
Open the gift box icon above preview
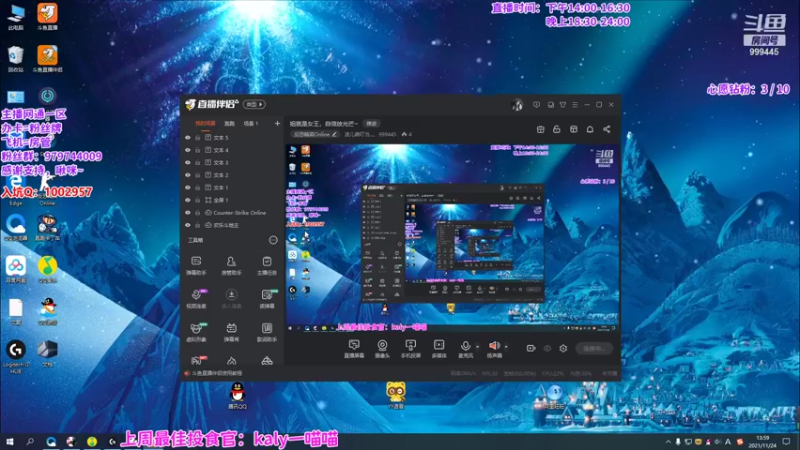[541, 129]
